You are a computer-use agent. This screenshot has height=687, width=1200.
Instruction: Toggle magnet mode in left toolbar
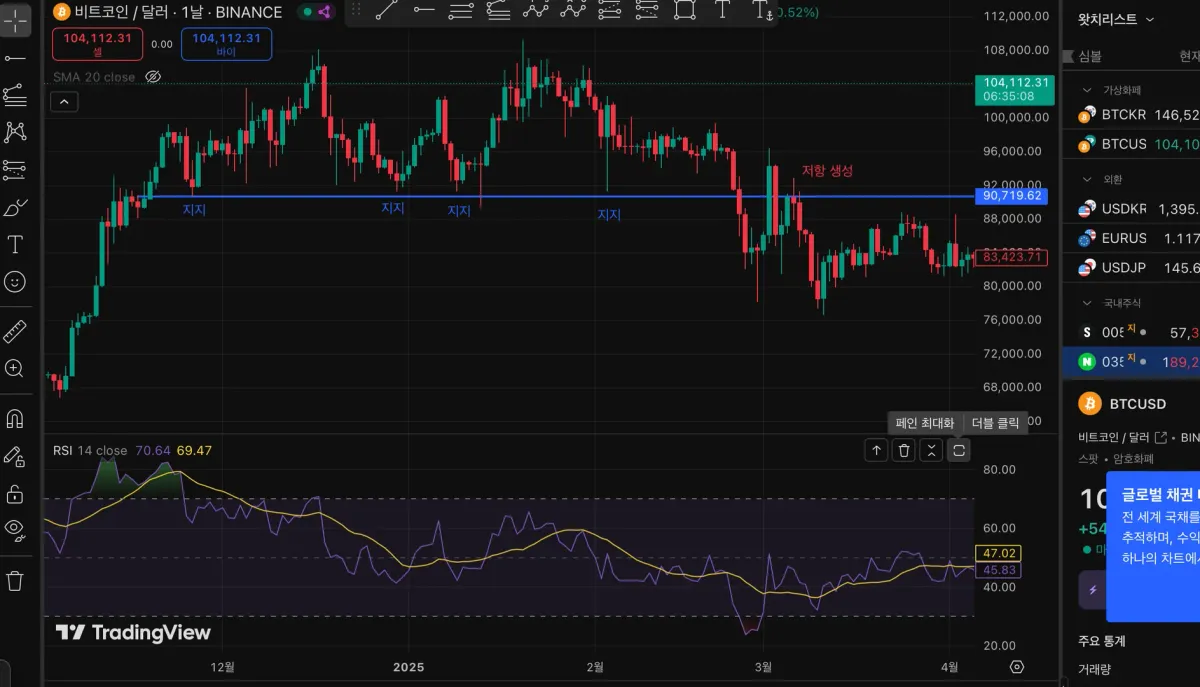click(x=15, y=418)
